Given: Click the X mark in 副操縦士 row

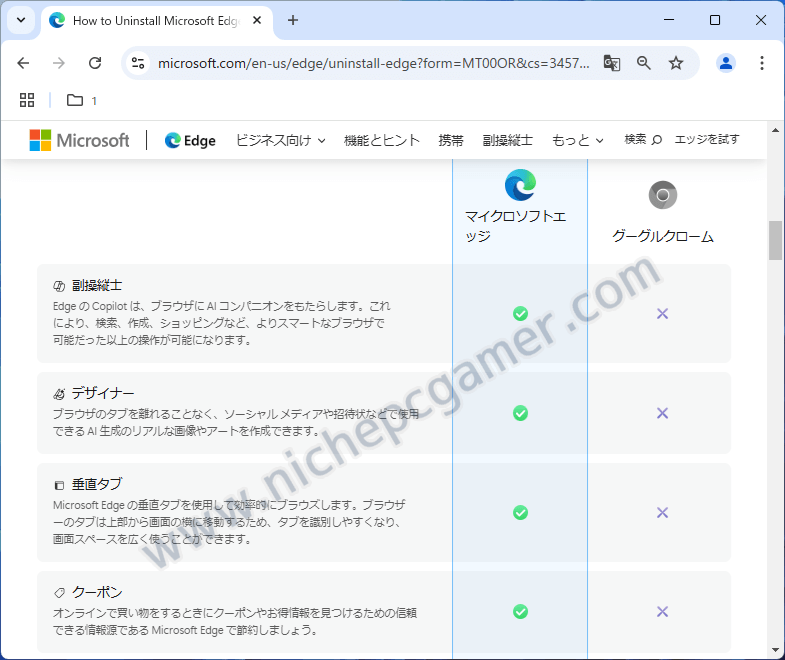Looking at the screenshot, I should [662, 313].
